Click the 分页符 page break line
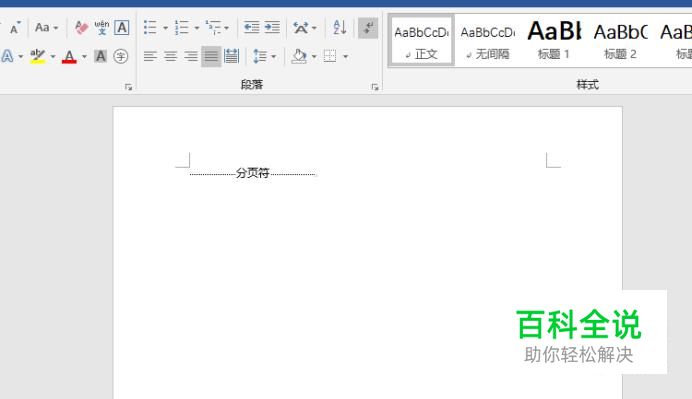 tap(252, 173)
